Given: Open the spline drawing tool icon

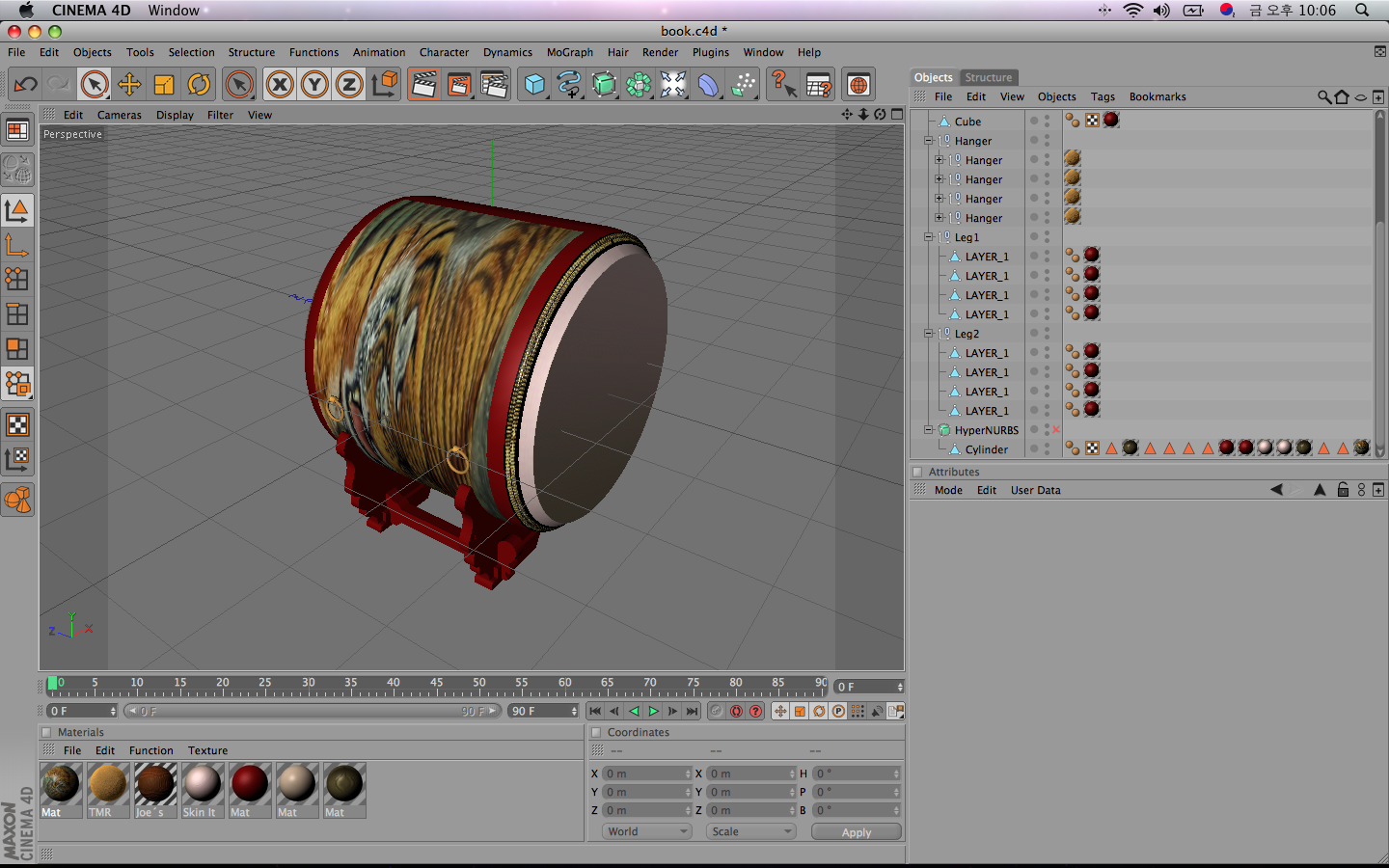Looking at the screenshot, I should tap(569, 85).
